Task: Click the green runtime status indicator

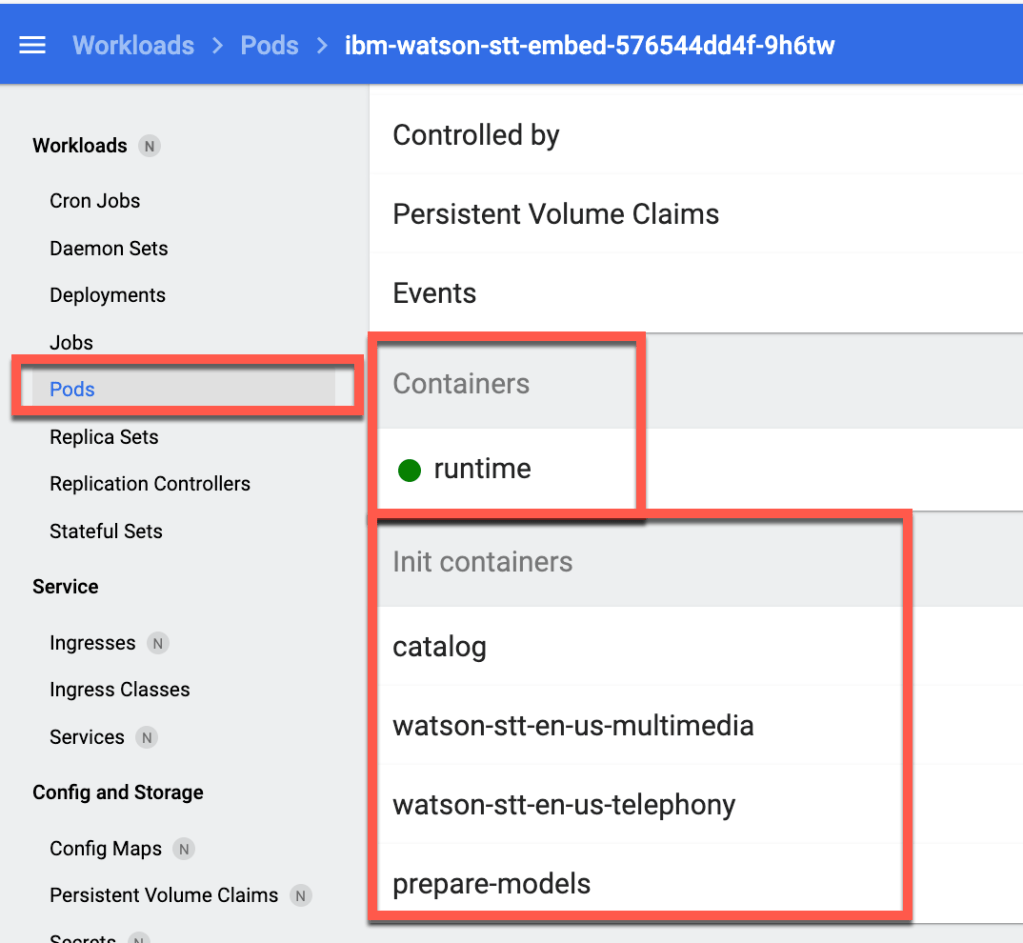Action: 409,470
